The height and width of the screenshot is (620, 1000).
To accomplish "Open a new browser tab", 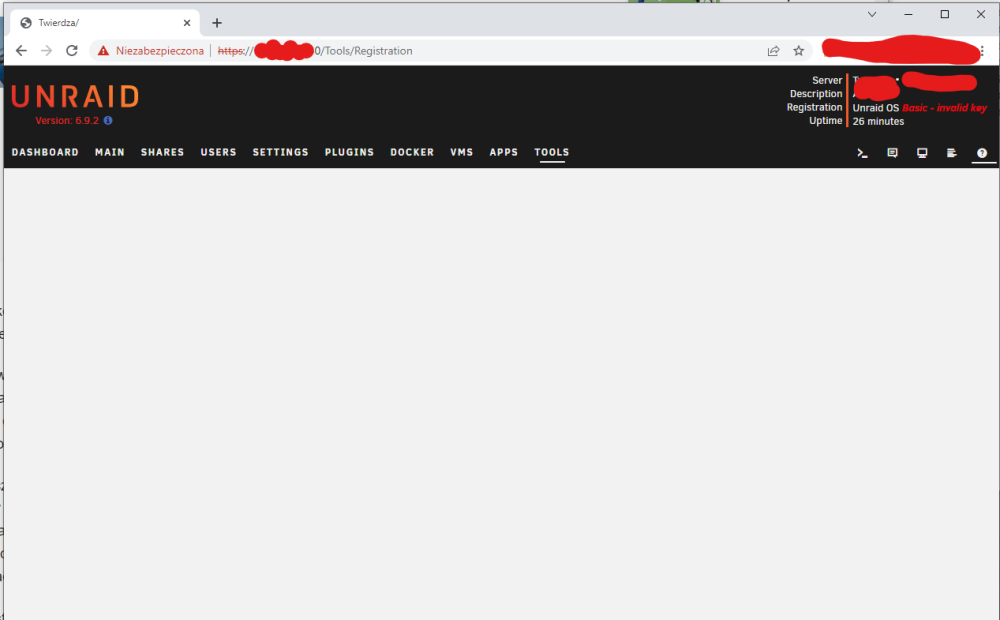I will (217, 23).
